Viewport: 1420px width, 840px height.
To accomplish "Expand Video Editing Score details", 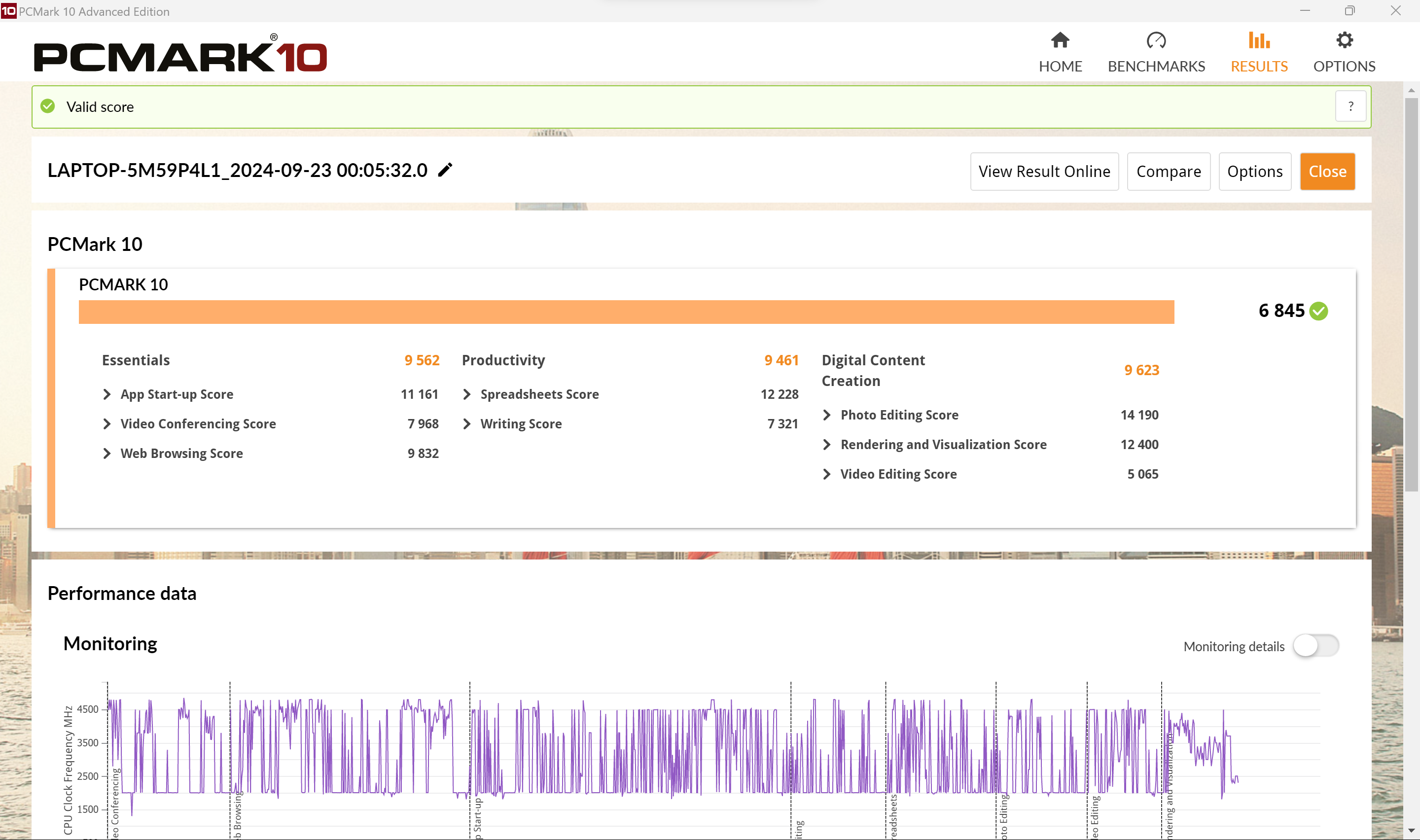I will 827,474.
